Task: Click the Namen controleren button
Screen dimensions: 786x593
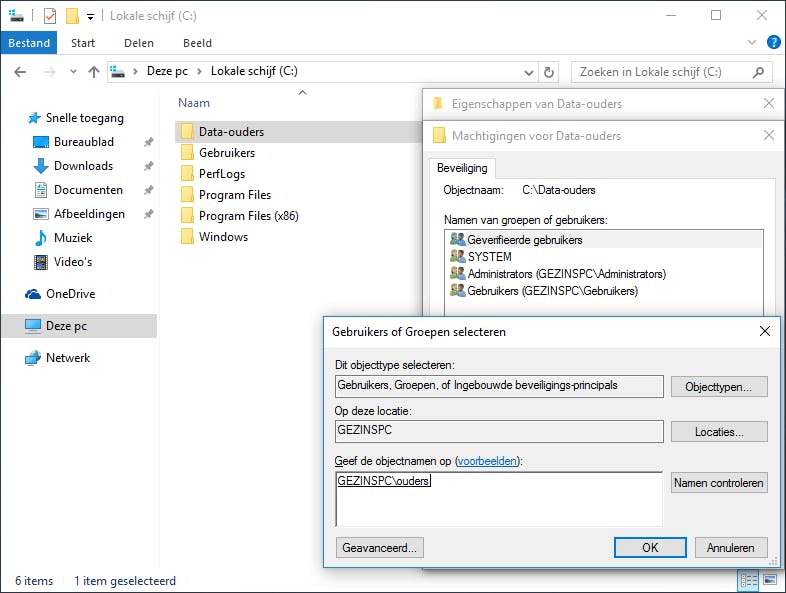Action: click(719, 483)
